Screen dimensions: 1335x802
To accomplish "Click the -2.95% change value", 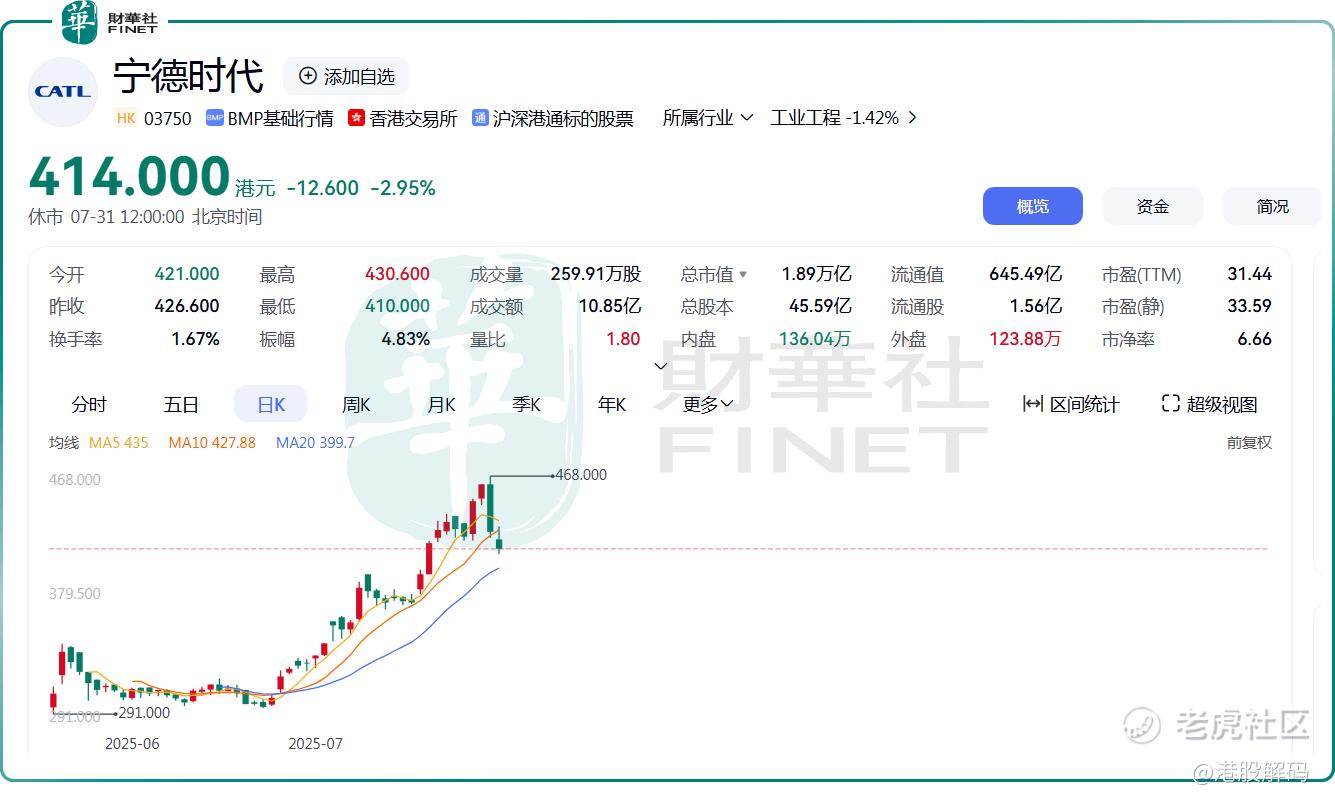I will tap(403, 188).
